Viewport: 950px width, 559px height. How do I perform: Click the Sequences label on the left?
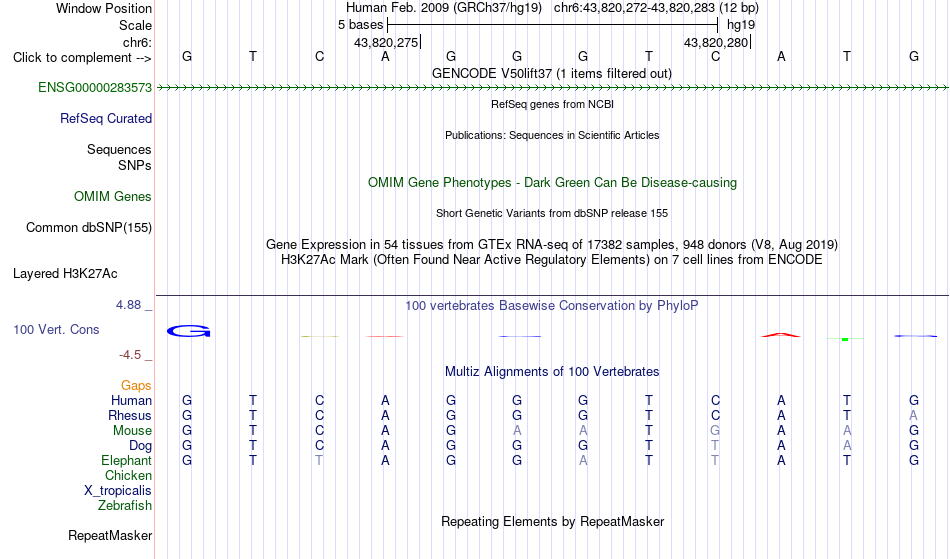click(119, 149)
